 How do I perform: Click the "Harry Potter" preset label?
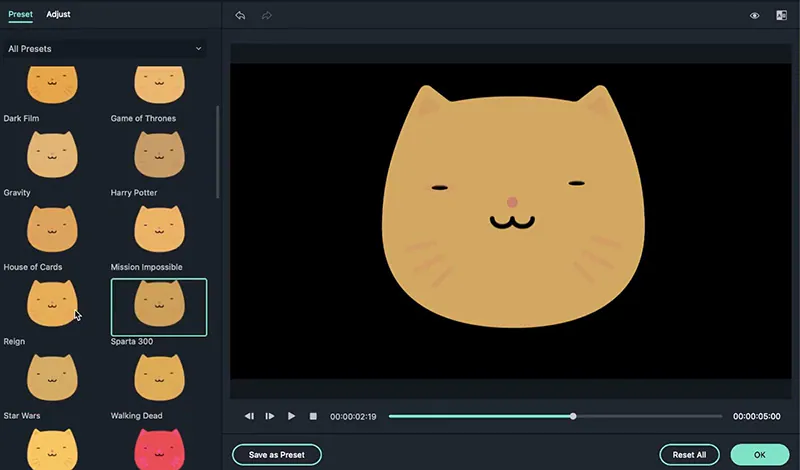click(134, 193)
